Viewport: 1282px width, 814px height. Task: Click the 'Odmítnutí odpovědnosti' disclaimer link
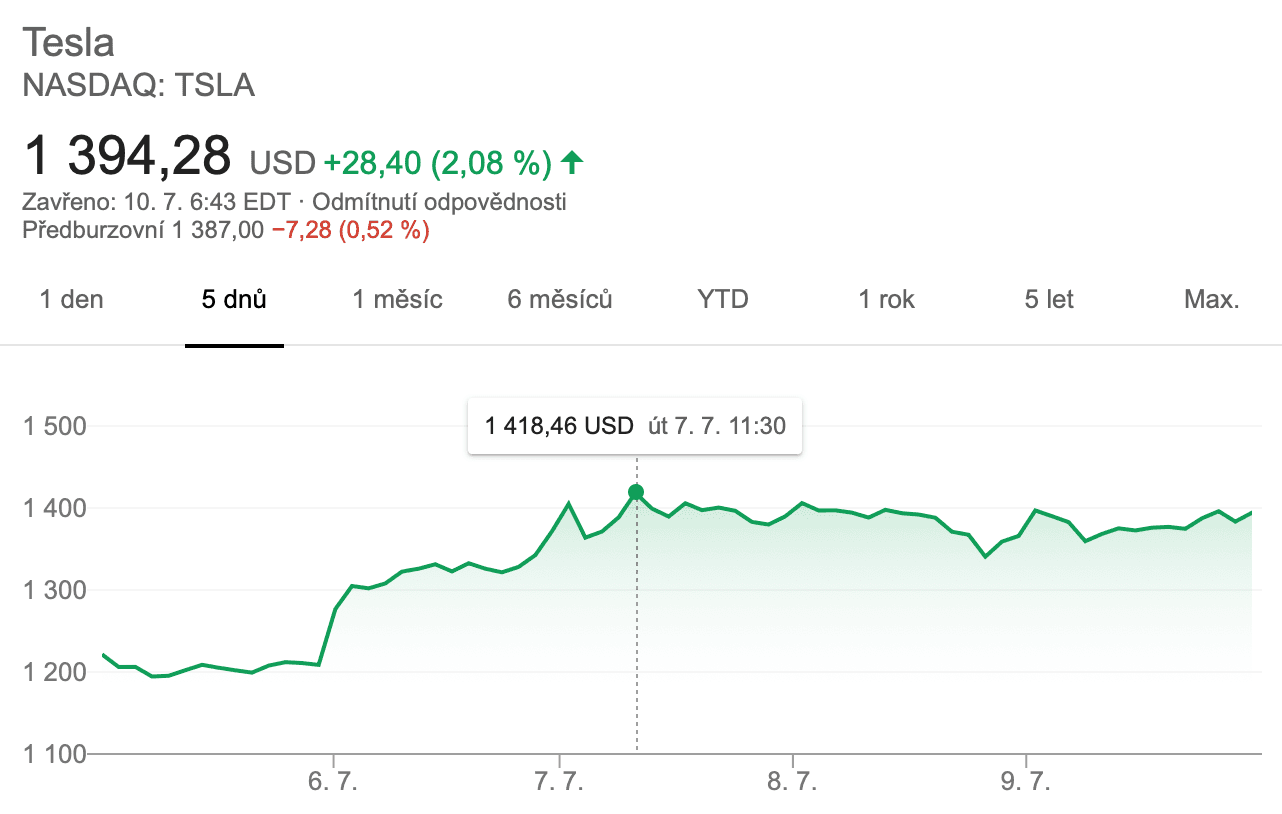pyautogui.click(x=440, y=203)
